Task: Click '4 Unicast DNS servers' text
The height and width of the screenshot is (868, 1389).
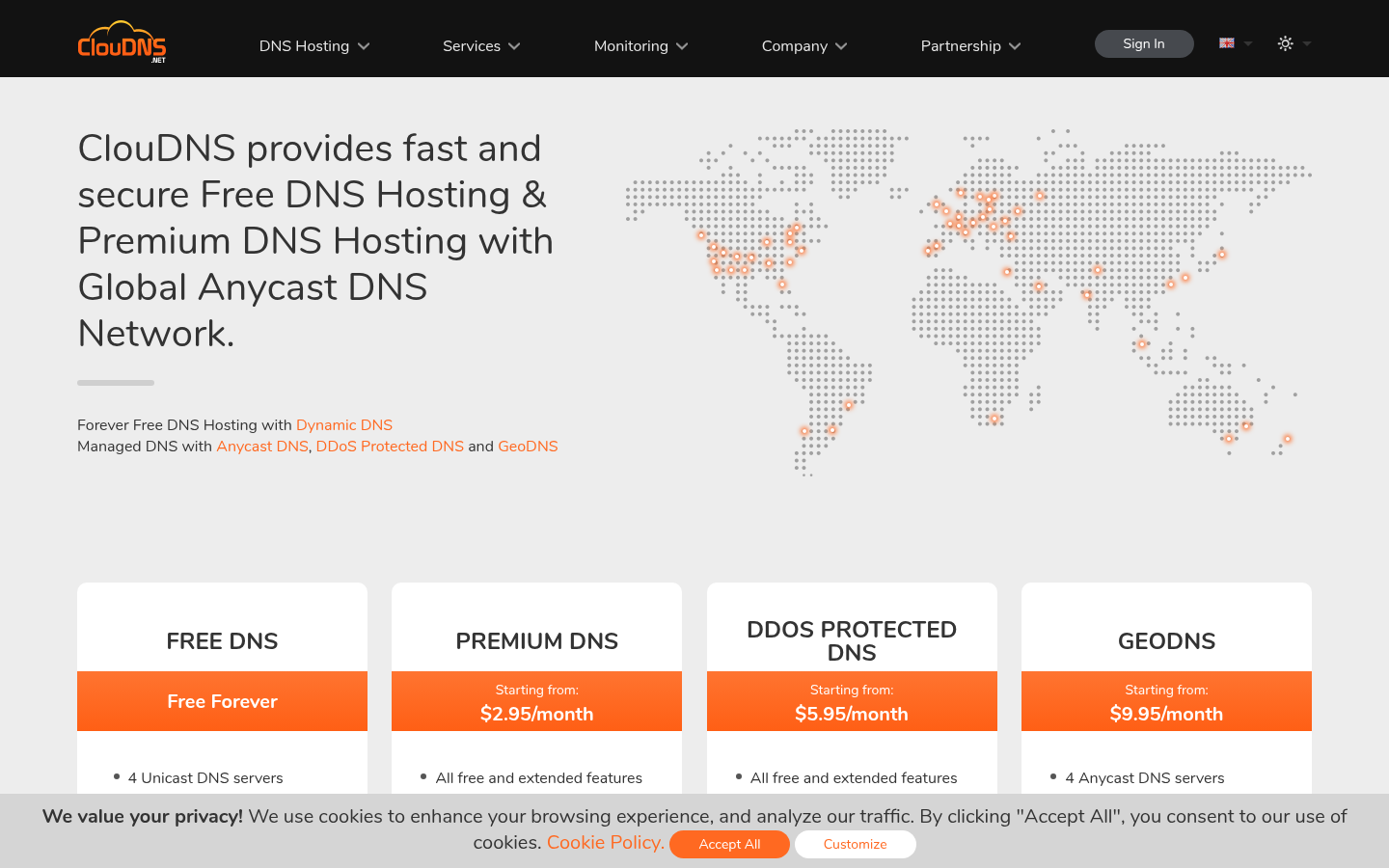Action: [205, 778]
